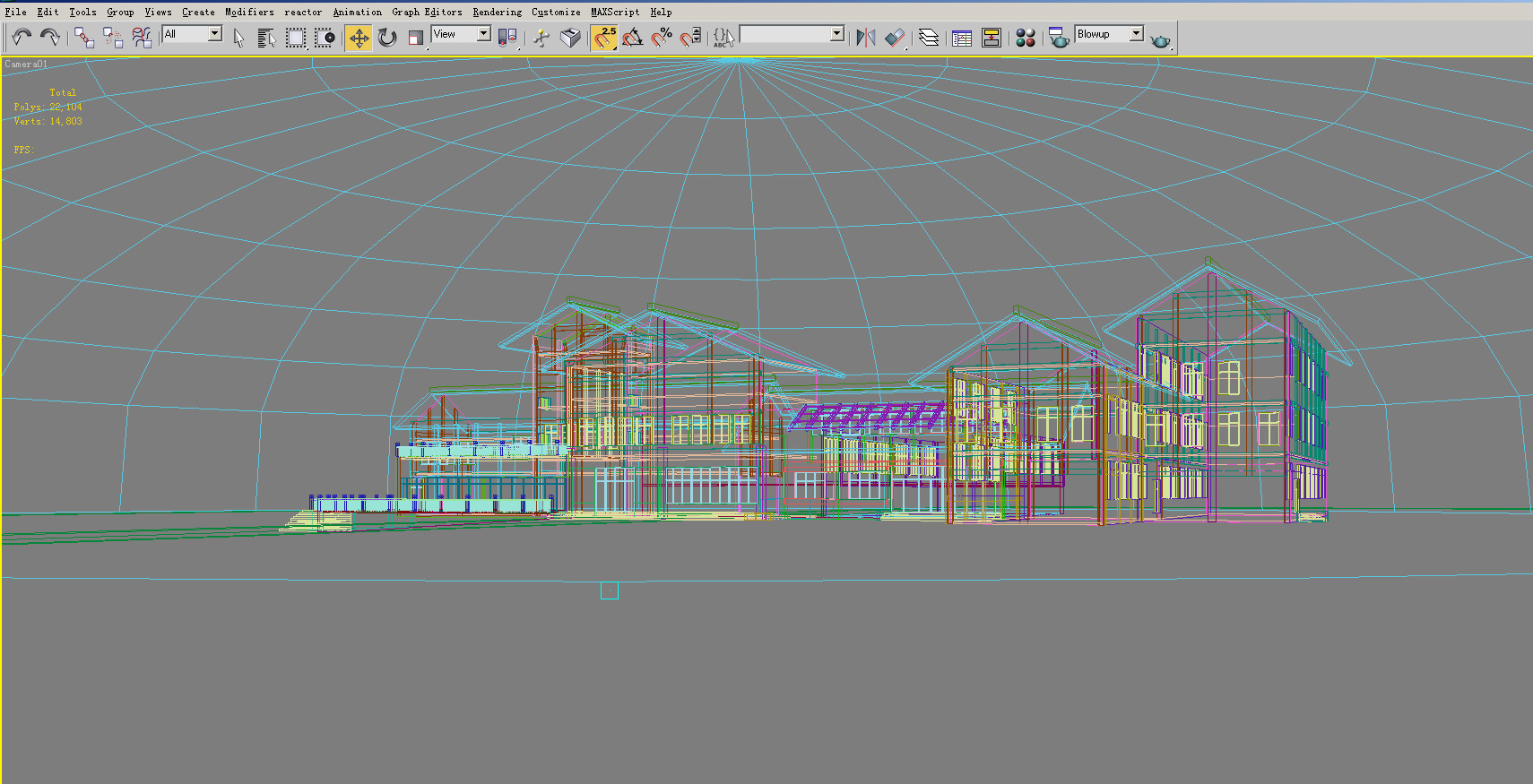The image size is (1533, 784).
Task: Click the Camera01 viewport label
Action: pyautogui.click(x=26, y=65)
